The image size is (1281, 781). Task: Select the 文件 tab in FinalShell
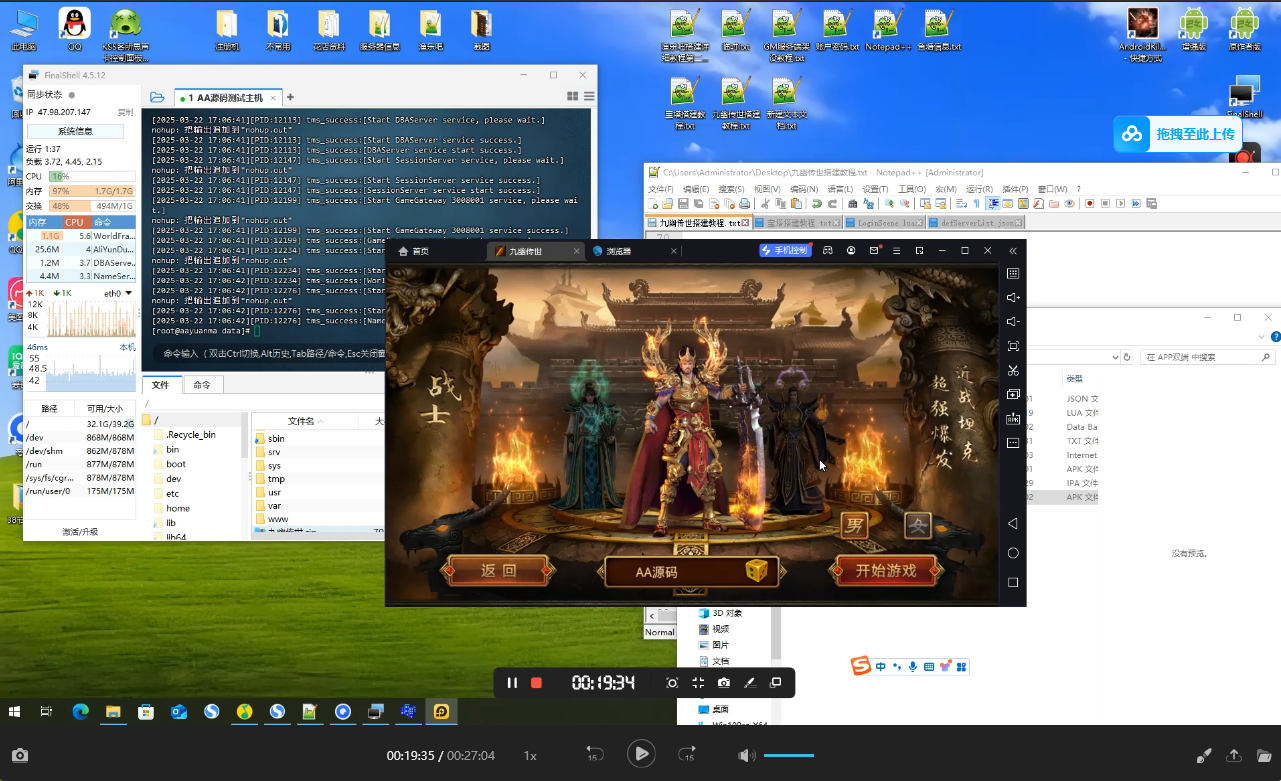coord(160,385)
